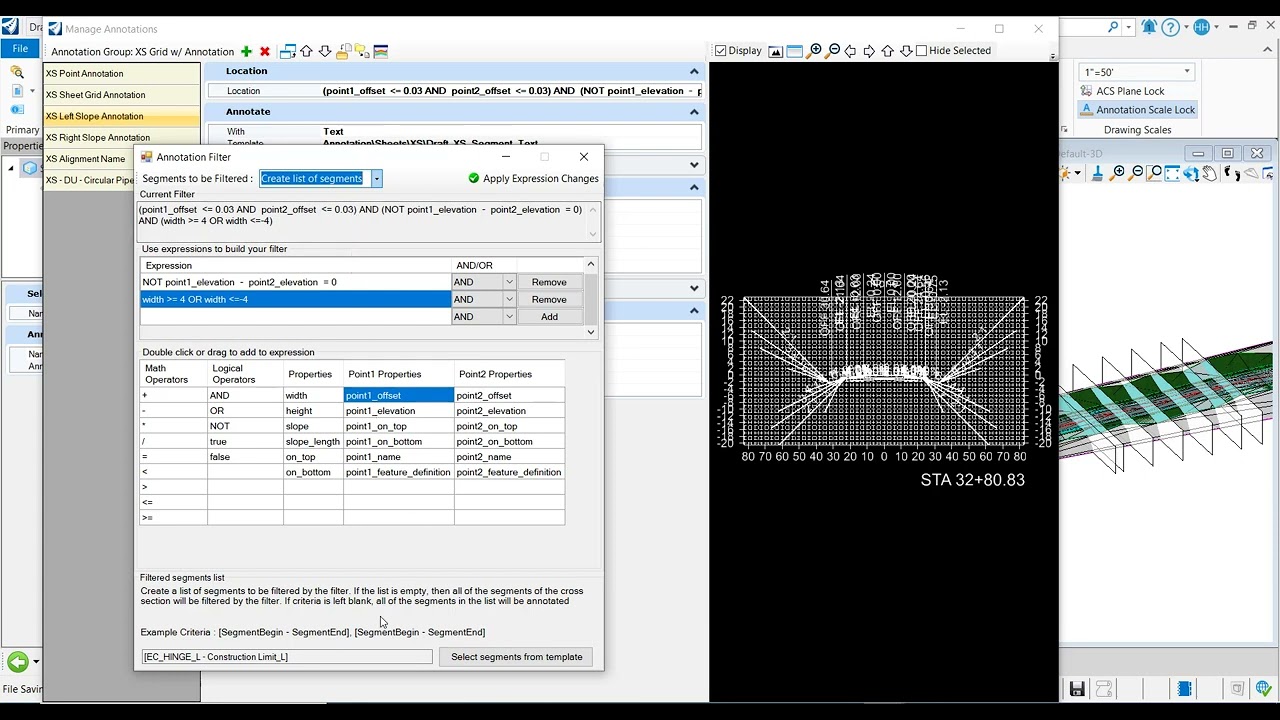The image size is (1280, 720).
Task: Select the Rotate View tool in Default-3D view
Action: 1191,173
